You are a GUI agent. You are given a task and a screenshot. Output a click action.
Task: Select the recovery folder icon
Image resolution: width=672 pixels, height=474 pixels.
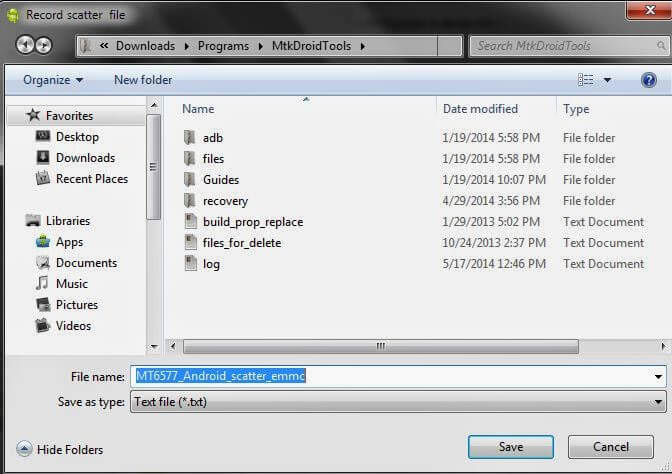click(x=189, y=201)
